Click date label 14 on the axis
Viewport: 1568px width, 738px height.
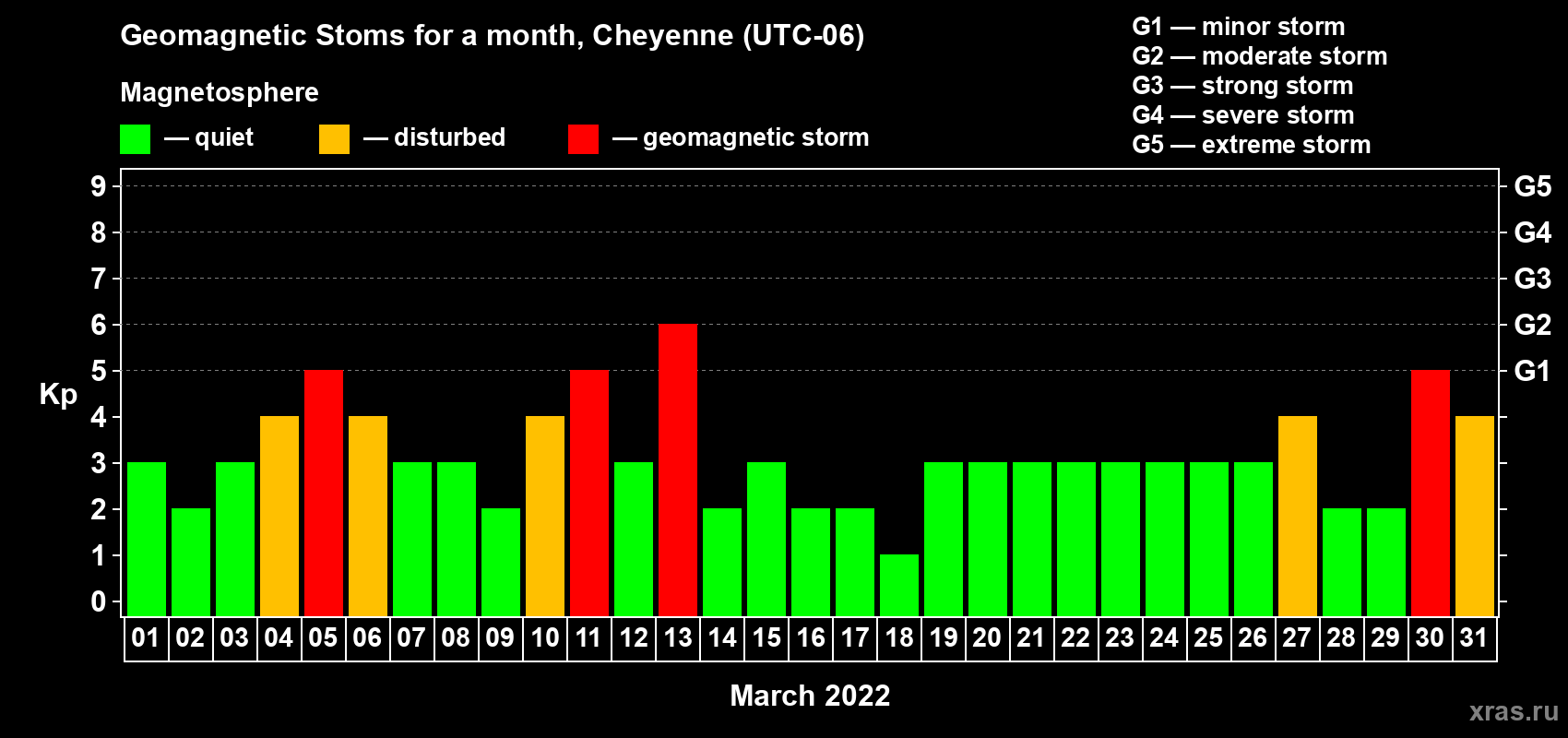(722, 638)
